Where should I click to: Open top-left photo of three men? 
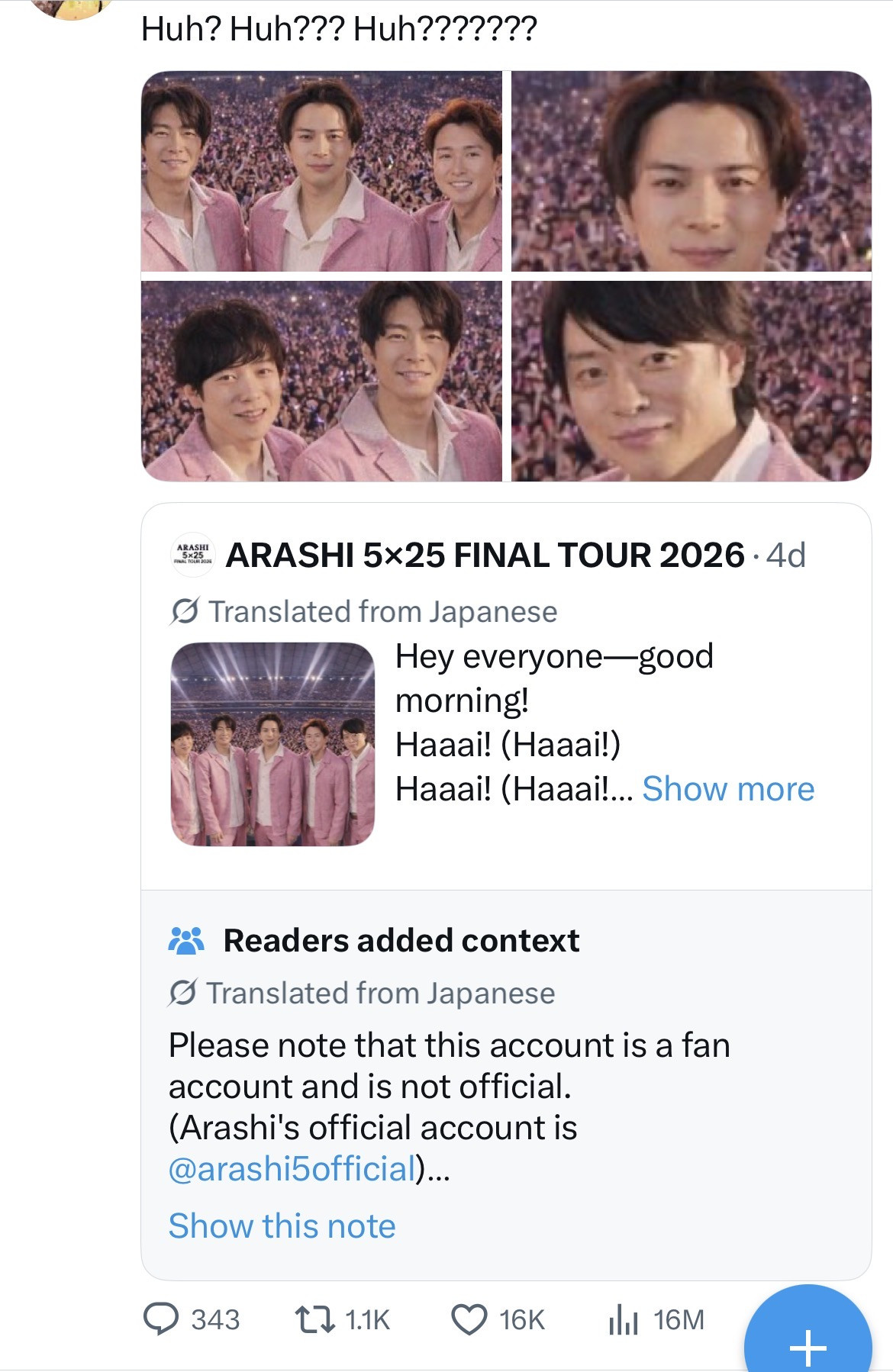321,171
